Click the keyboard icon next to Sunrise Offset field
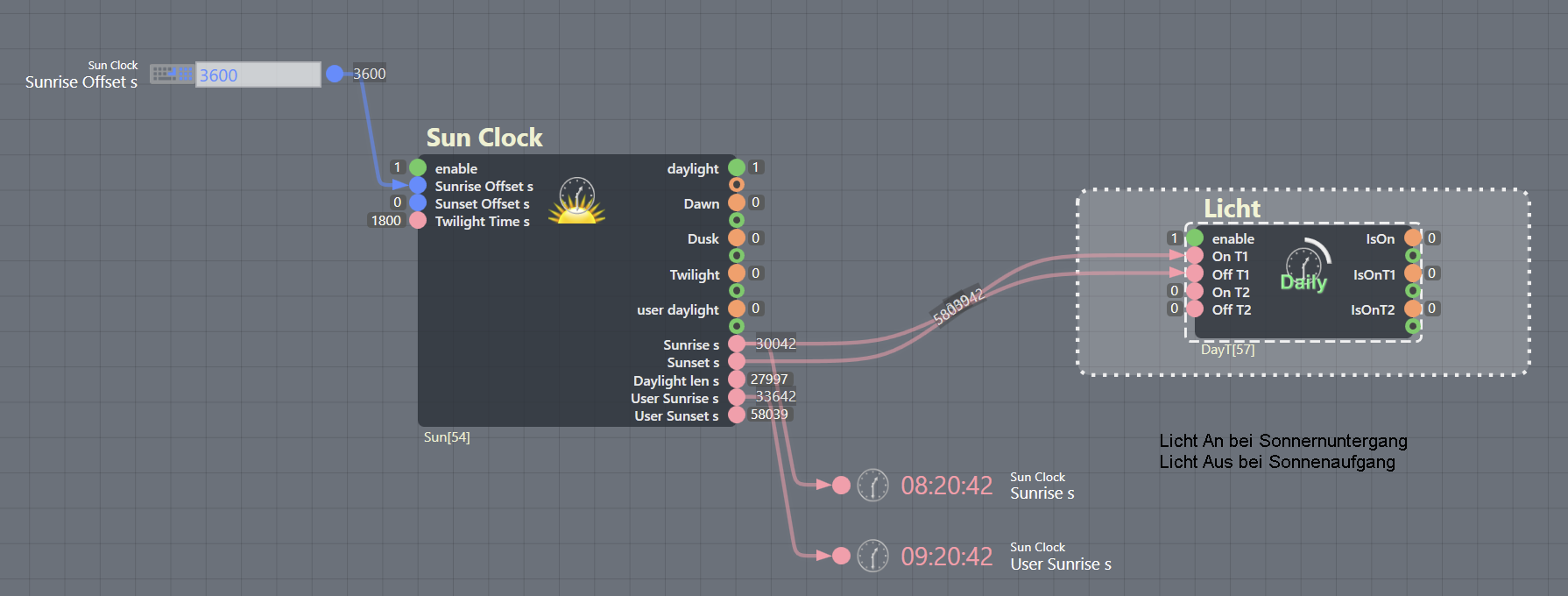 pos(172,74)
